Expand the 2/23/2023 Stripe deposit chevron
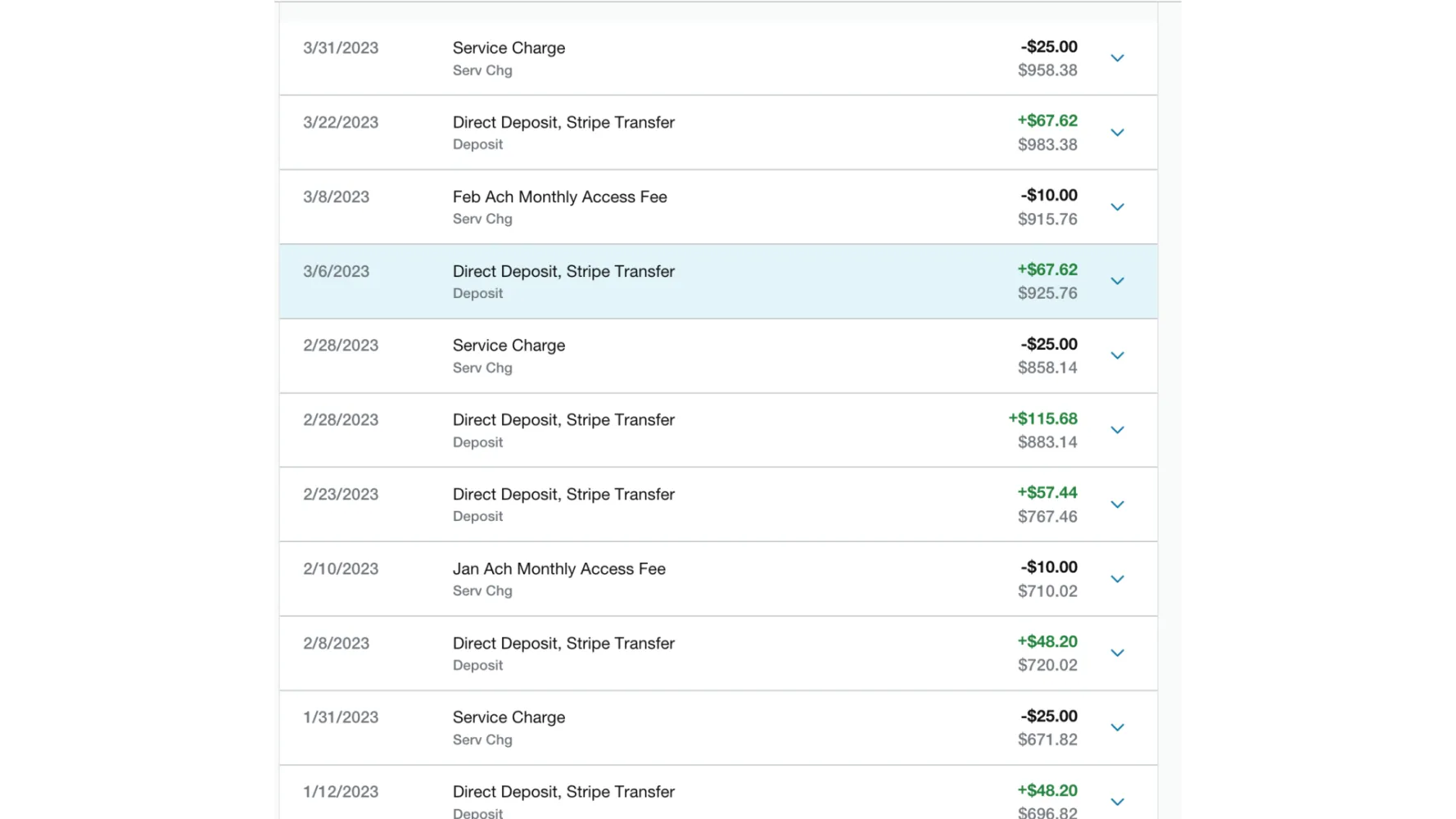1456x819 pixels. [1117, 505]
